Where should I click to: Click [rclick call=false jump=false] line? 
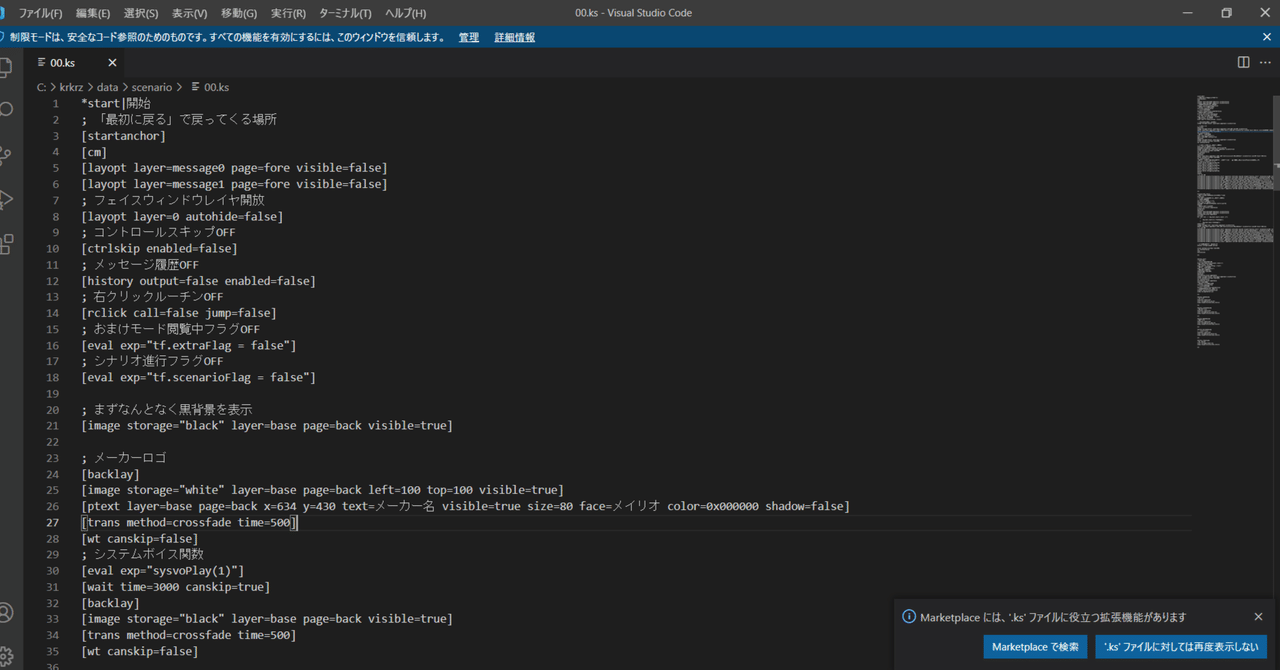[179, 312]
